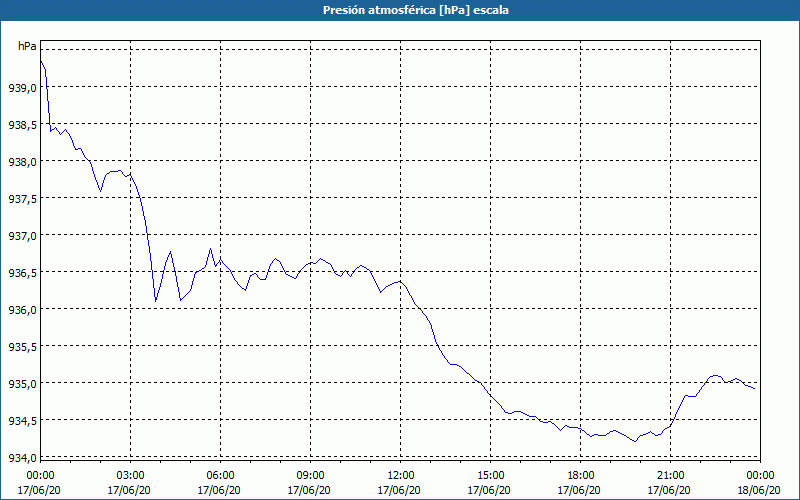
Task: Select the 935,0 y-axis value
Action: pos(22,384)
